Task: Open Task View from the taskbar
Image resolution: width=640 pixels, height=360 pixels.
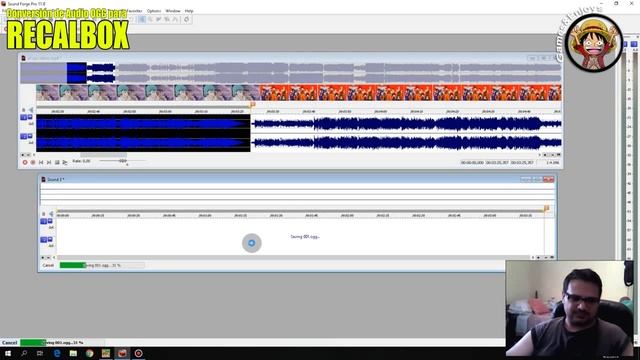Action: click(x=40, y=353)
